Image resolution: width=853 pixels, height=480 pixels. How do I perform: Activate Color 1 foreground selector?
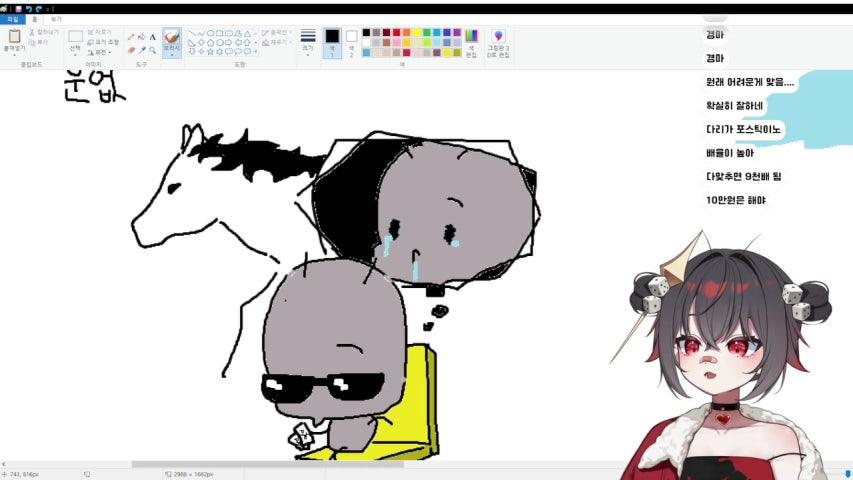tap(332, 41)
